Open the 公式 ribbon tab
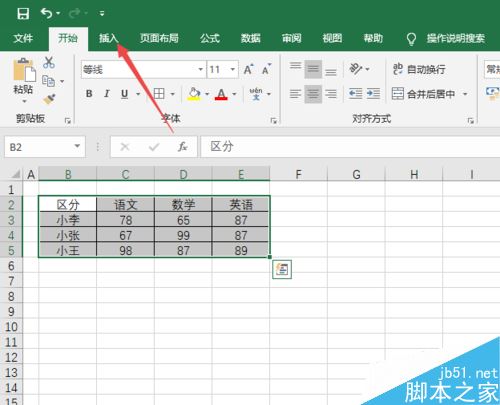Image resolution: width=500 pixels, height=405 pixels. click(210, 38)
